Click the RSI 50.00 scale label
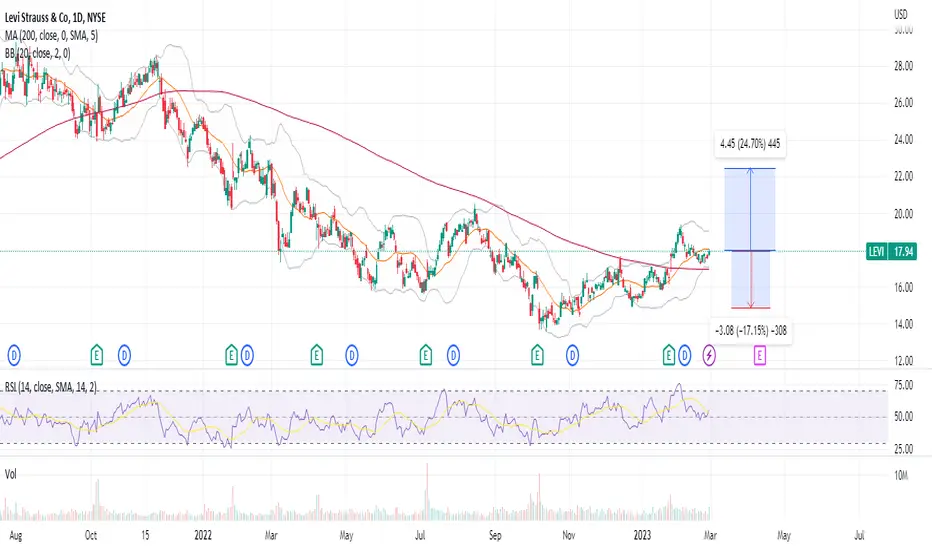This screenshot has height=550, width=932. point(903,417)
